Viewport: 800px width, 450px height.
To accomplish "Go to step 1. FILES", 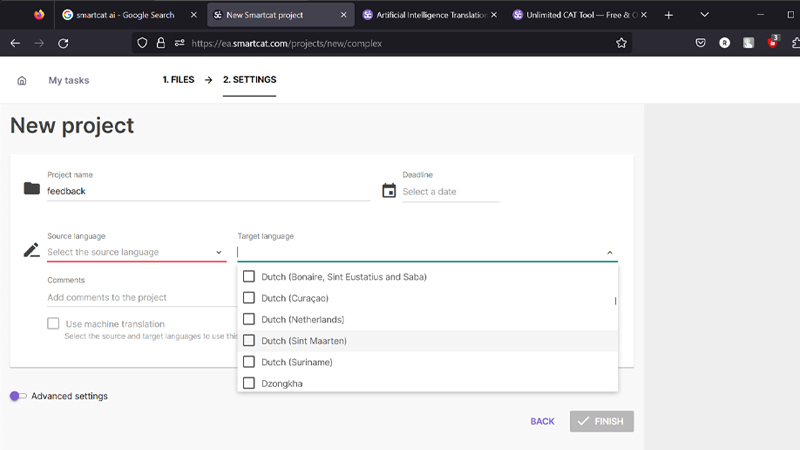I will coord(178,80).
